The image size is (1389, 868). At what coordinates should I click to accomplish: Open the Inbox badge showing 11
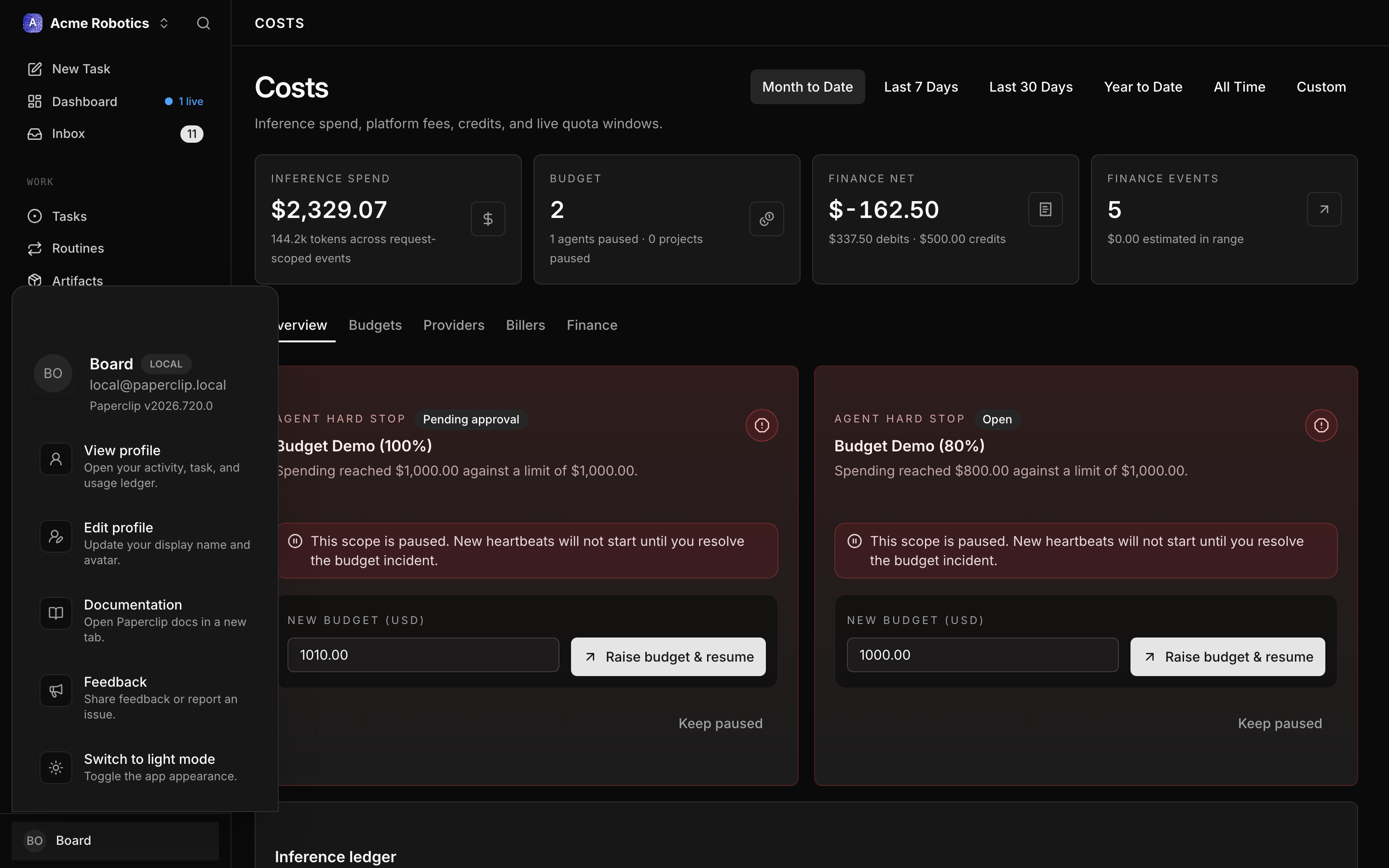click(x=191, y=134)
